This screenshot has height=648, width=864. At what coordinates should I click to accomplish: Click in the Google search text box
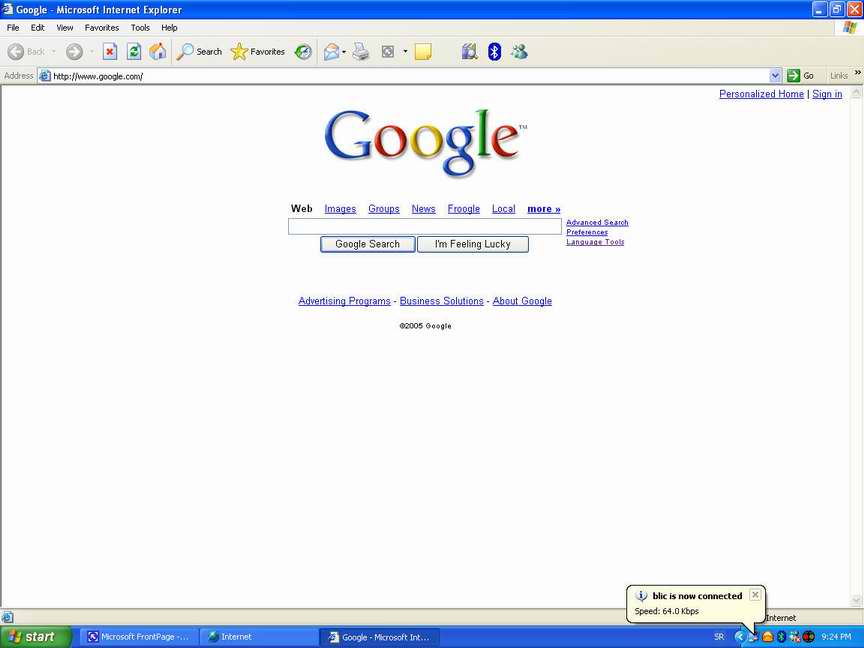424,227
